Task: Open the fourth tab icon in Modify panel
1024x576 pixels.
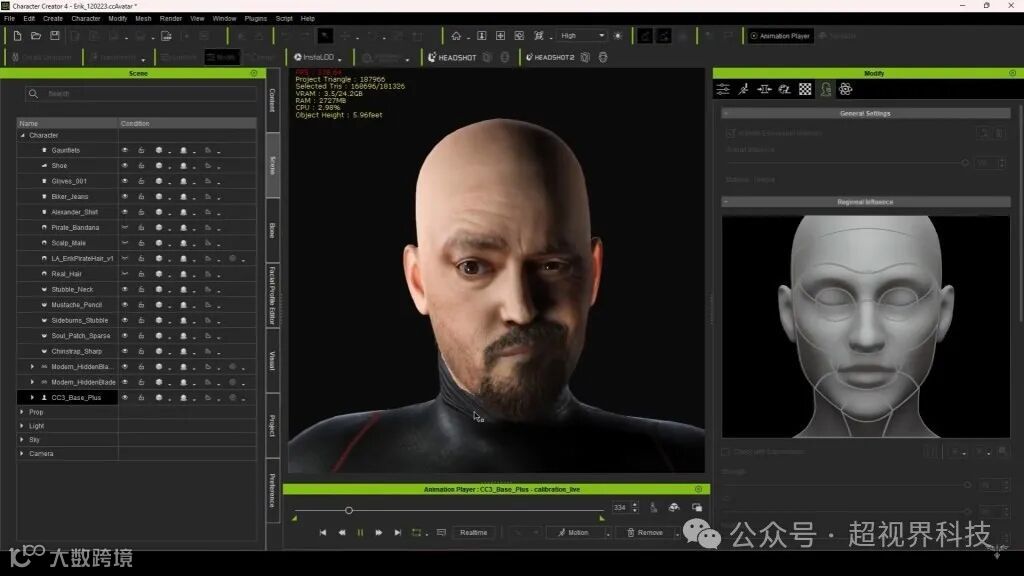Action: point(784,89)
